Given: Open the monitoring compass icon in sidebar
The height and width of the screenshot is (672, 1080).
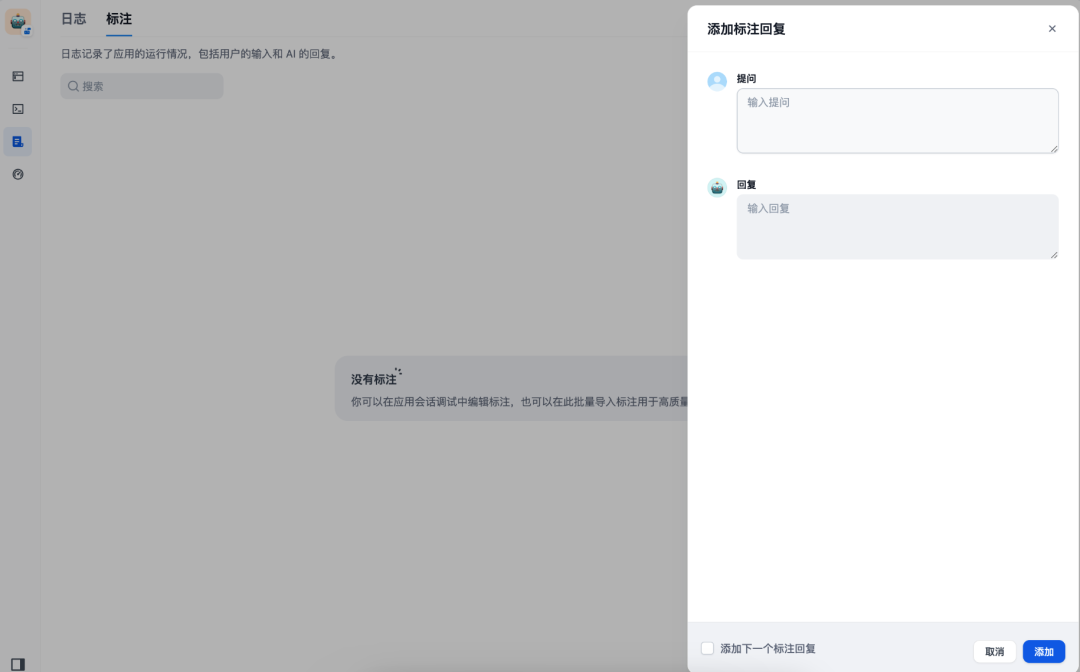Looking at the screenshot, I should pyautogui.click(x=17, y=174).
